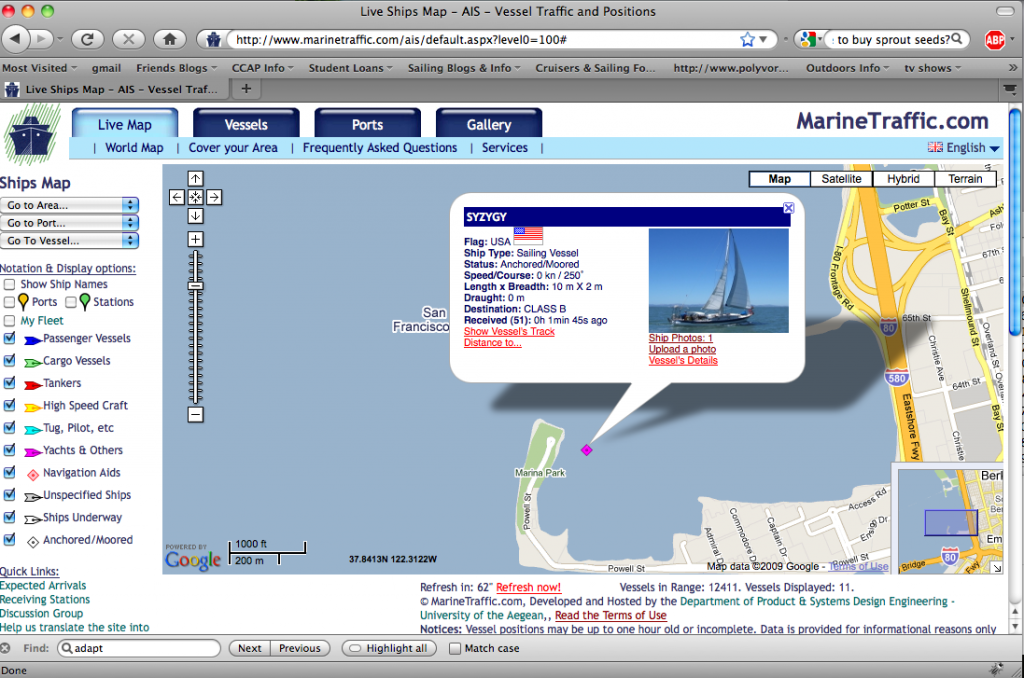1024x678 pixels.
Task: Zoom out the map with the minus button
Action: pyautogui.click(x=195, y=414)
